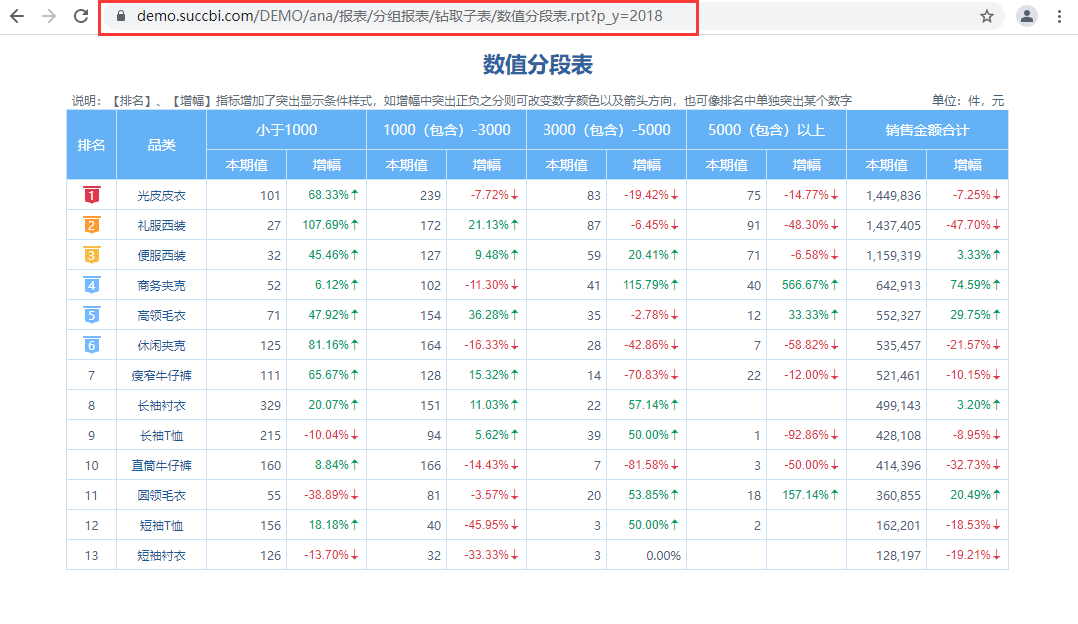Click rank 3 yellow badge icon

coord(91,255)
